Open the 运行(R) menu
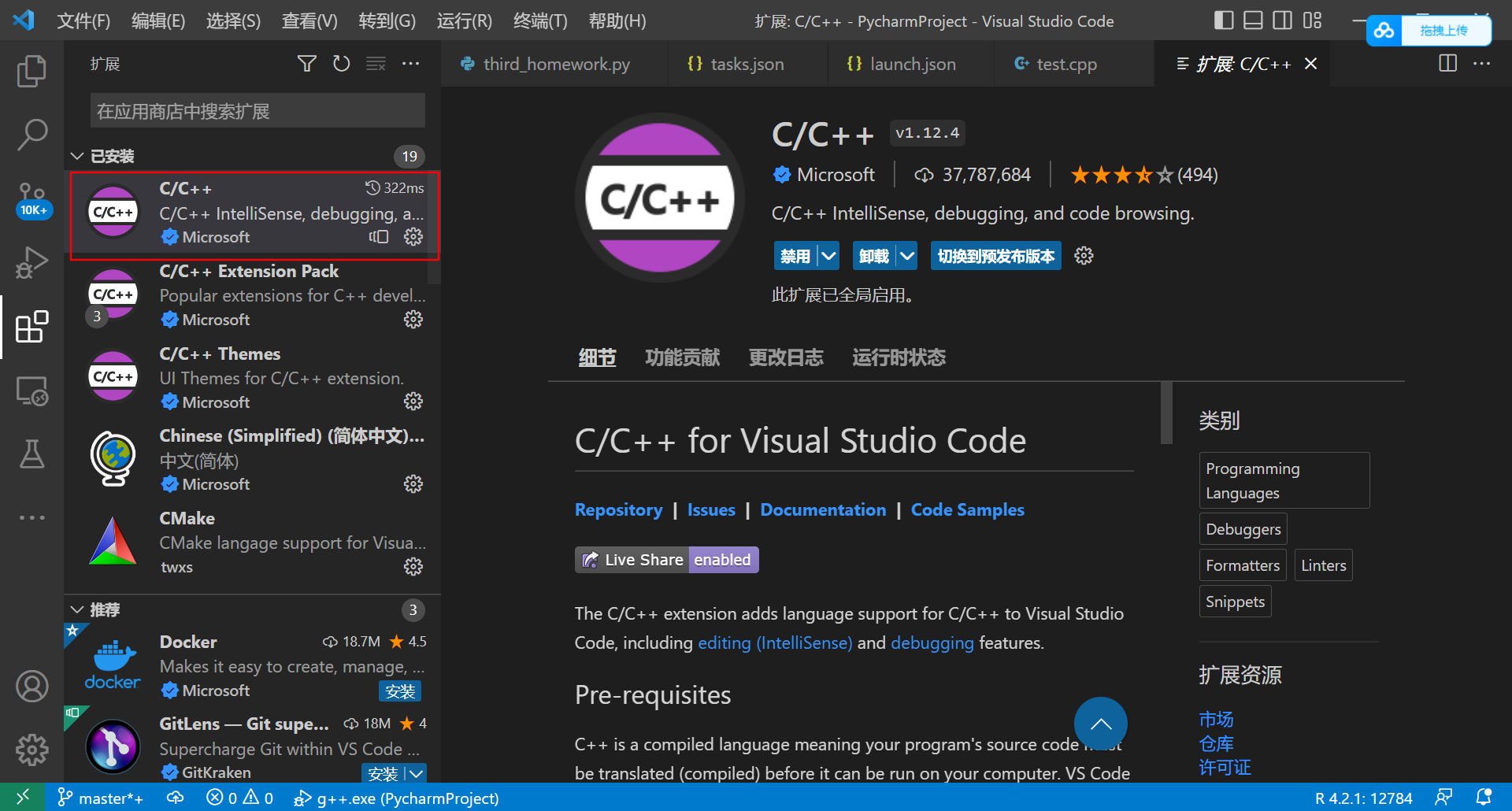The image size is (1512, 811). click(465, 20)
